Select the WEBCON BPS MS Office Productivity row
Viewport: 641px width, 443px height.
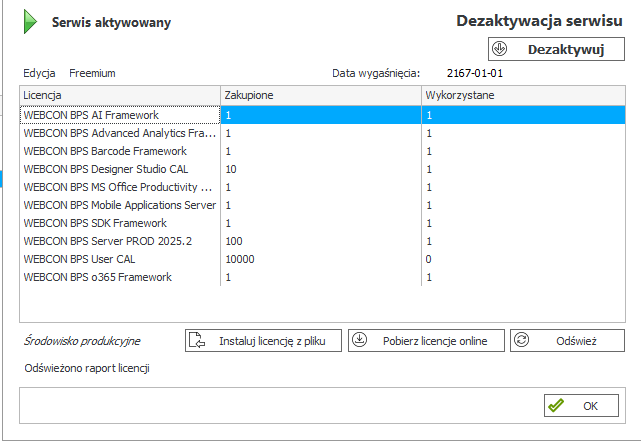click(x=323, y=187)
